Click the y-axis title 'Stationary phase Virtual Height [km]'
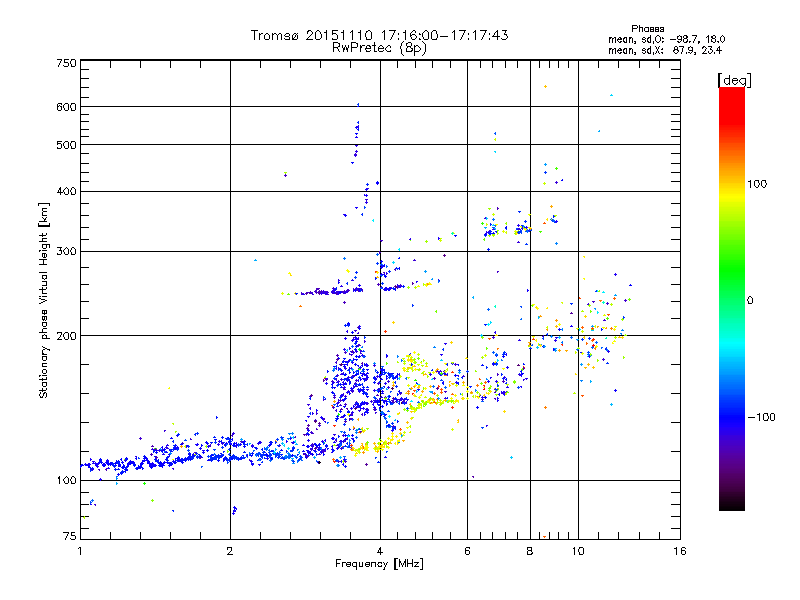800x600 pixels. point(44,300)
